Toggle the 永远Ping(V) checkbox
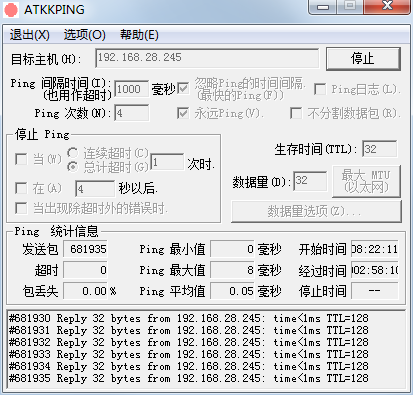The height and width of the screenshot is (395, 413). point(183,113)
